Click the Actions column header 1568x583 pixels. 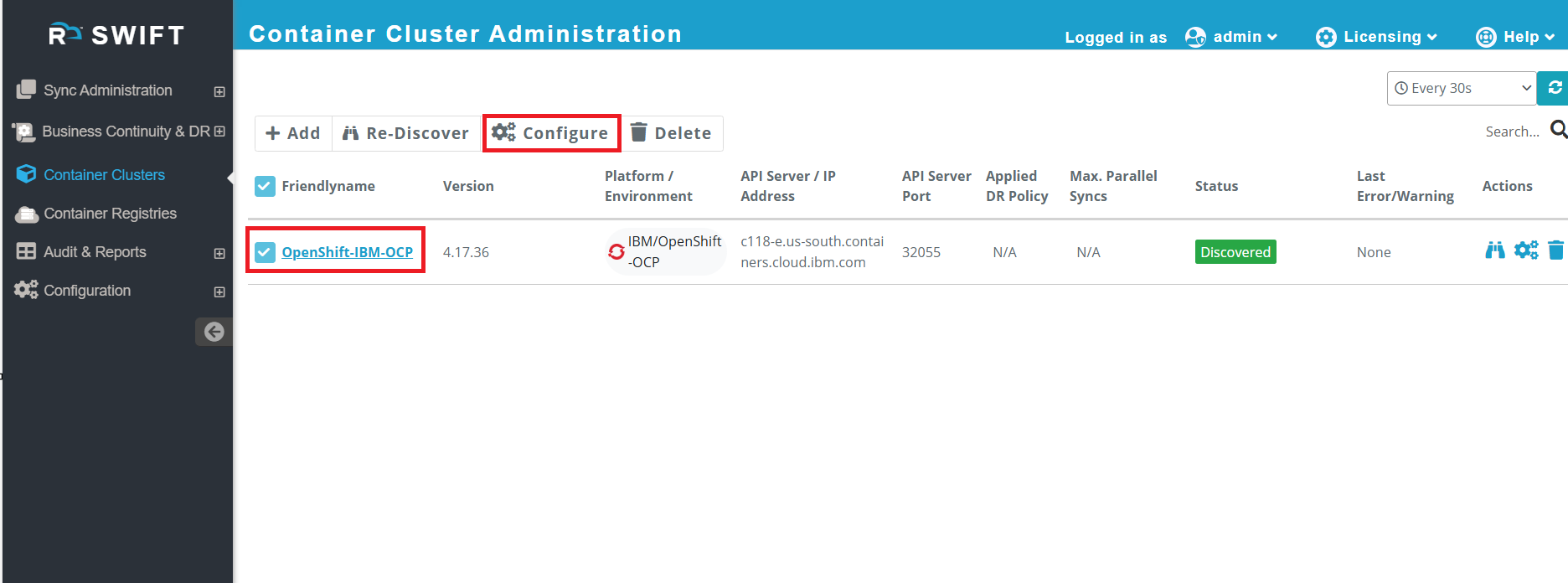(x=1507, y=186)
